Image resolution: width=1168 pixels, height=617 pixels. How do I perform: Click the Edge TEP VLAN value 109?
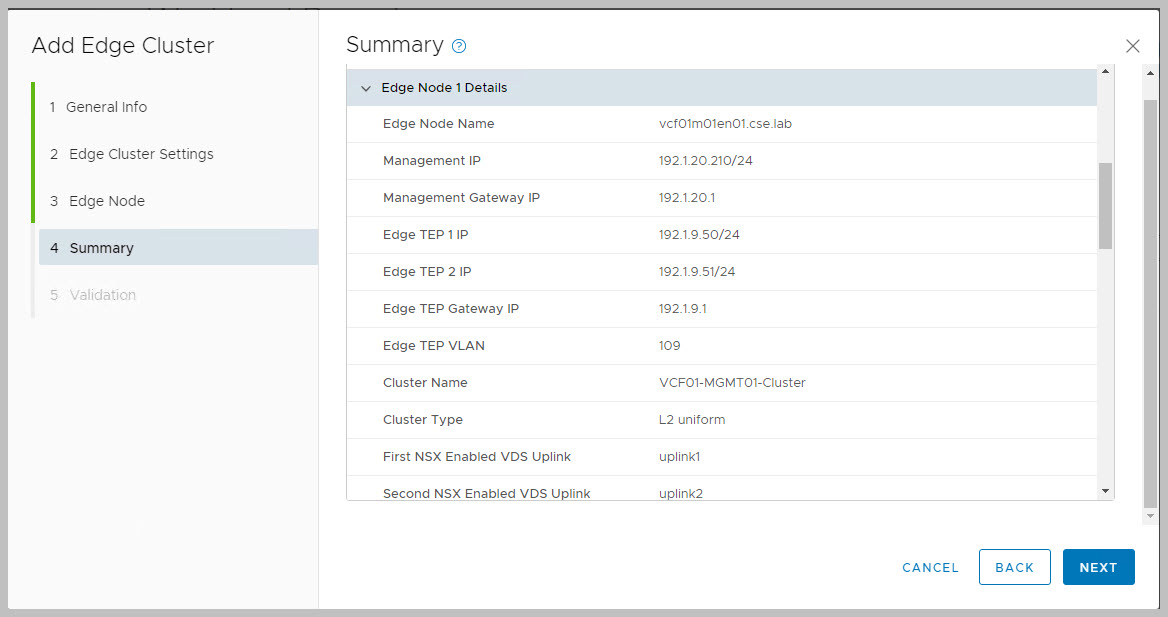click(x=669, y=346)
